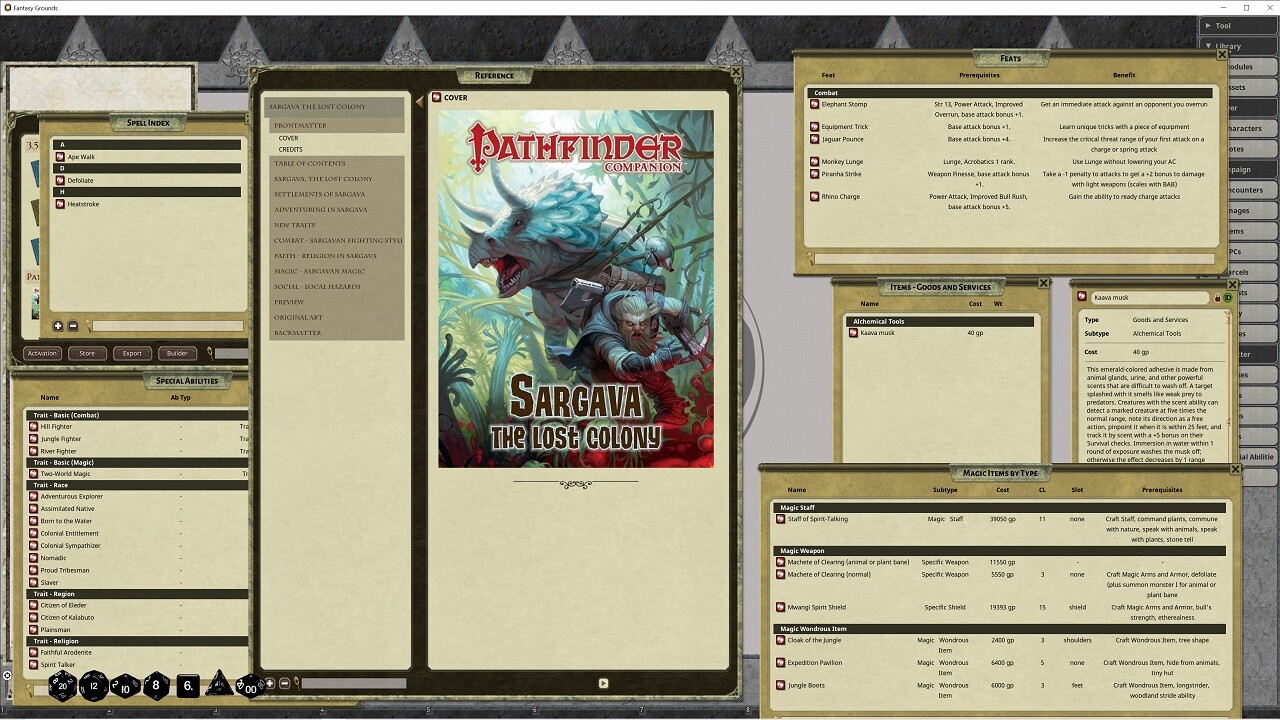This screenshot has height=720, width=1280.
Task: Open Staff of Spirit-Talking record icon
Action: click(781, 519)
